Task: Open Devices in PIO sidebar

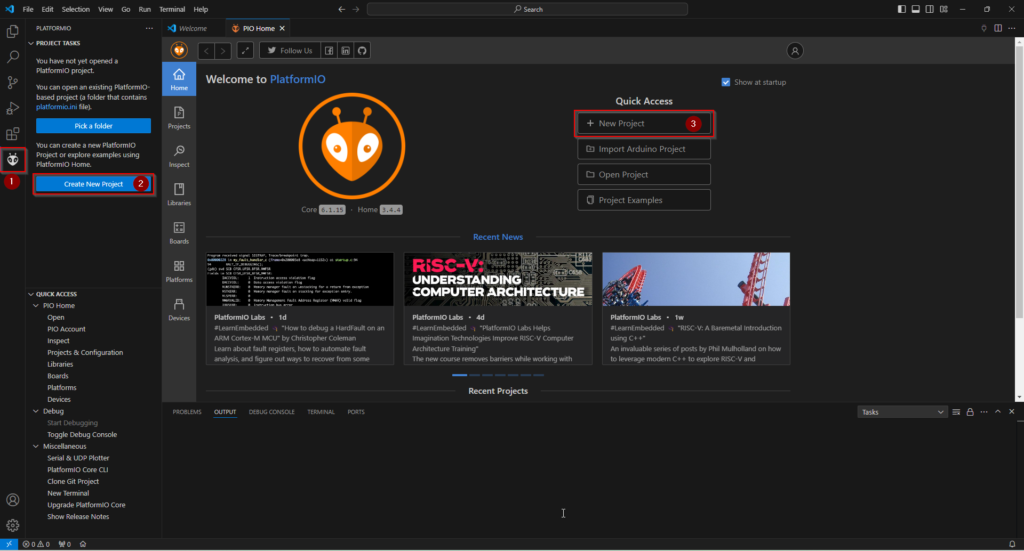Action: [x=179, y=310]
